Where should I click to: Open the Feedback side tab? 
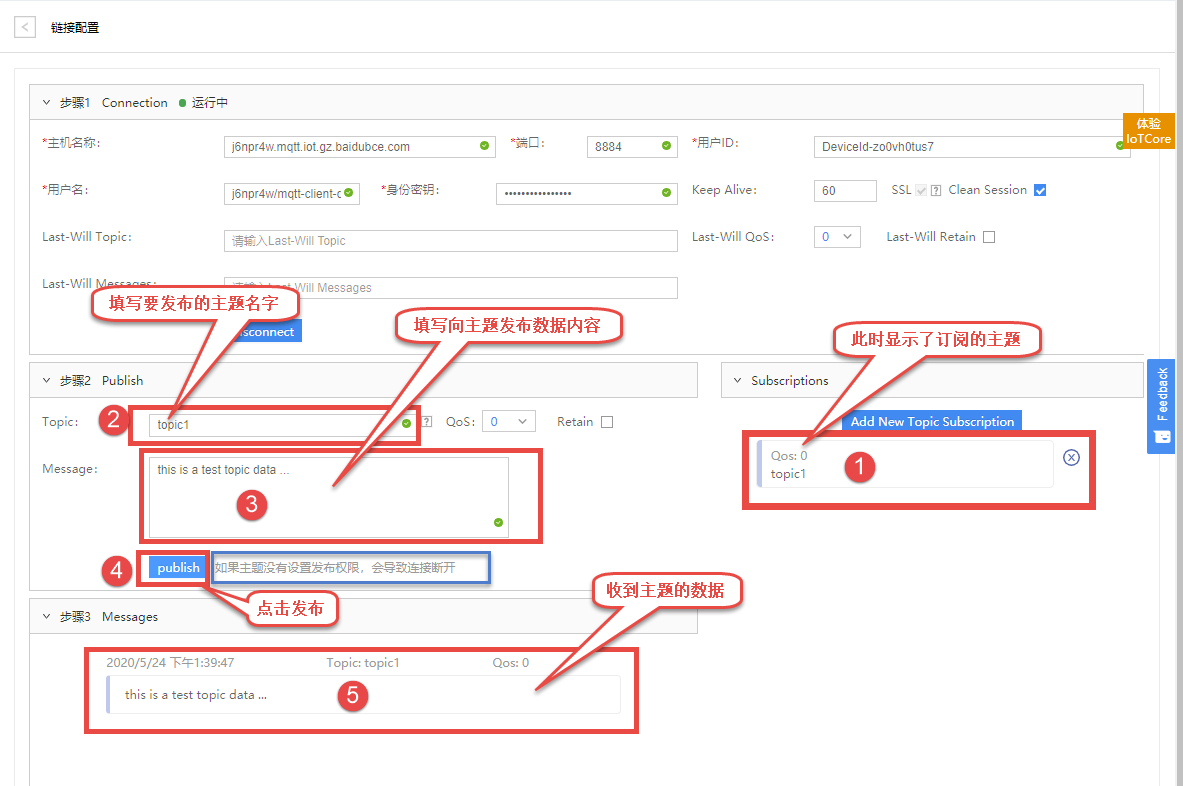[1160, 407]
